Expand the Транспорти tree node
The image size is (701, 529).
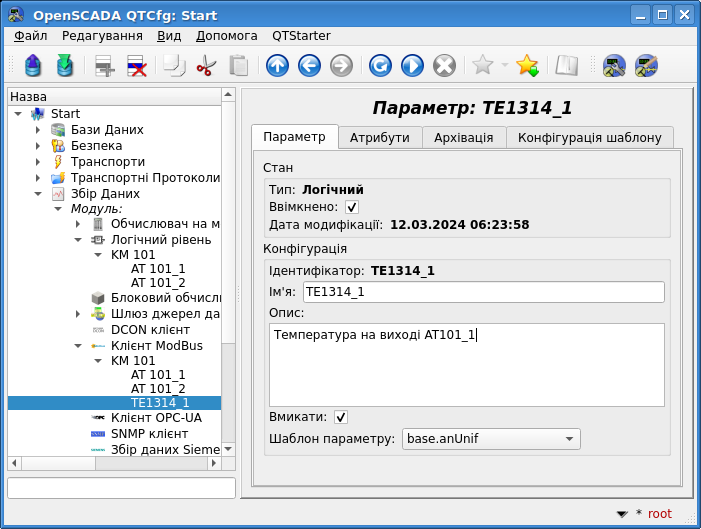(x=38, y=162)
